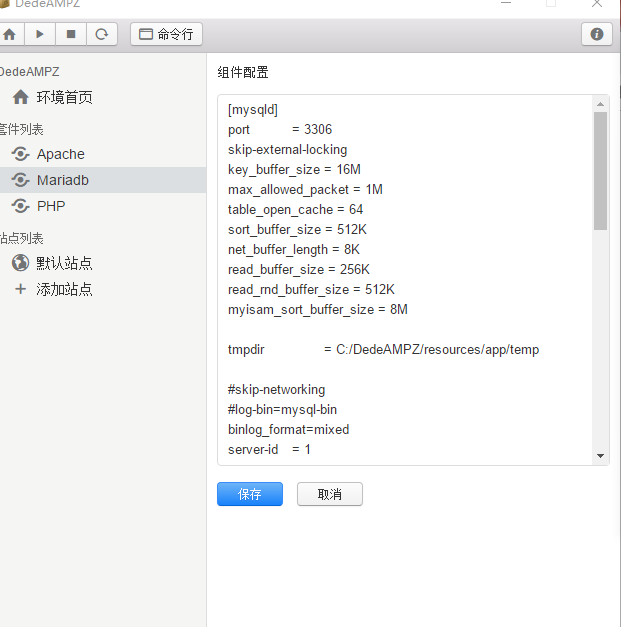Screen dimensions: 621x627
Task: Click the plus icon for 添加站点
Action: 20,289
